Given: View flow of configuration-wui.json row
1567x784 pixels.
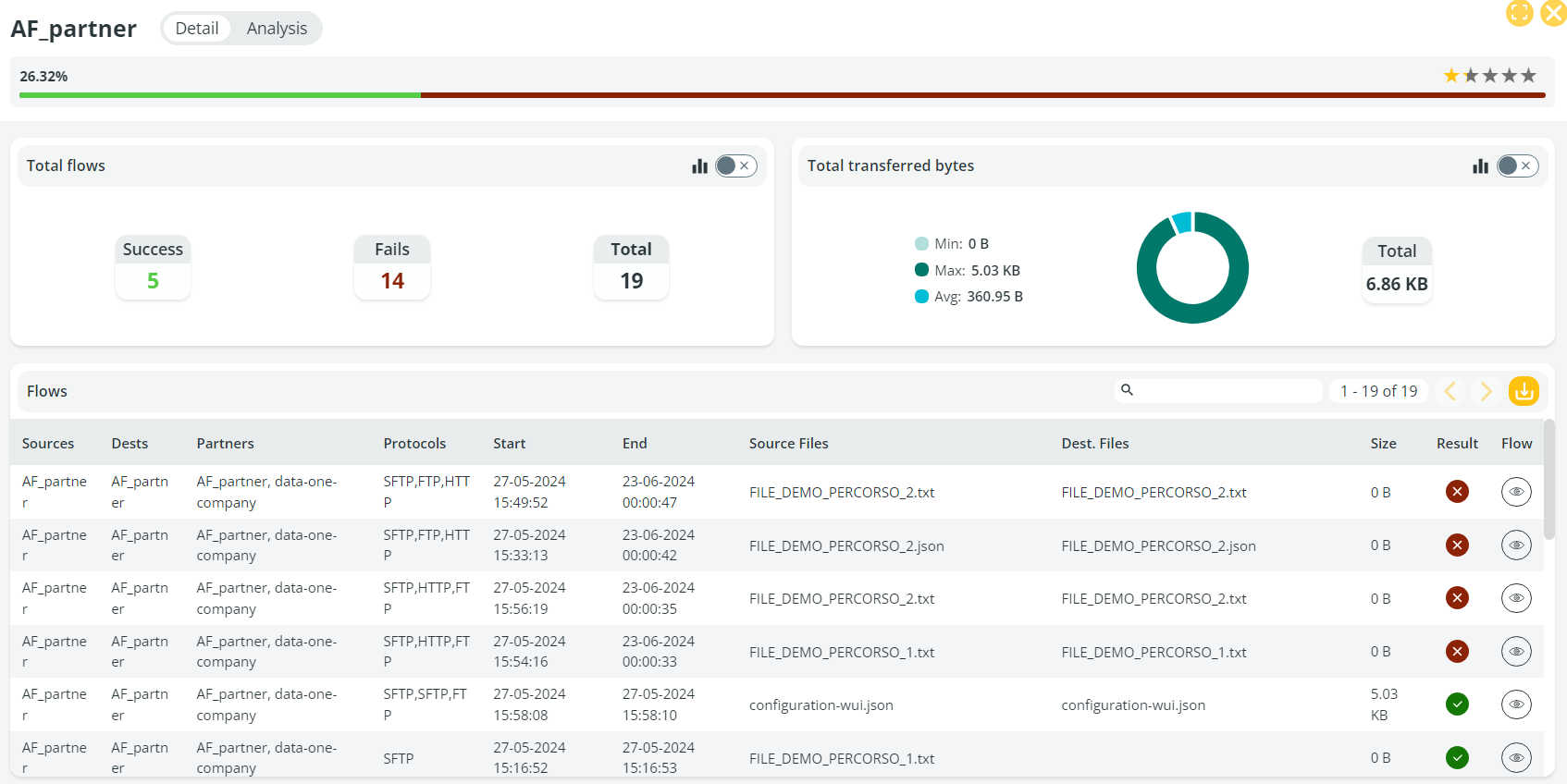Looking at the screenshot, I should pos(1515,704).
